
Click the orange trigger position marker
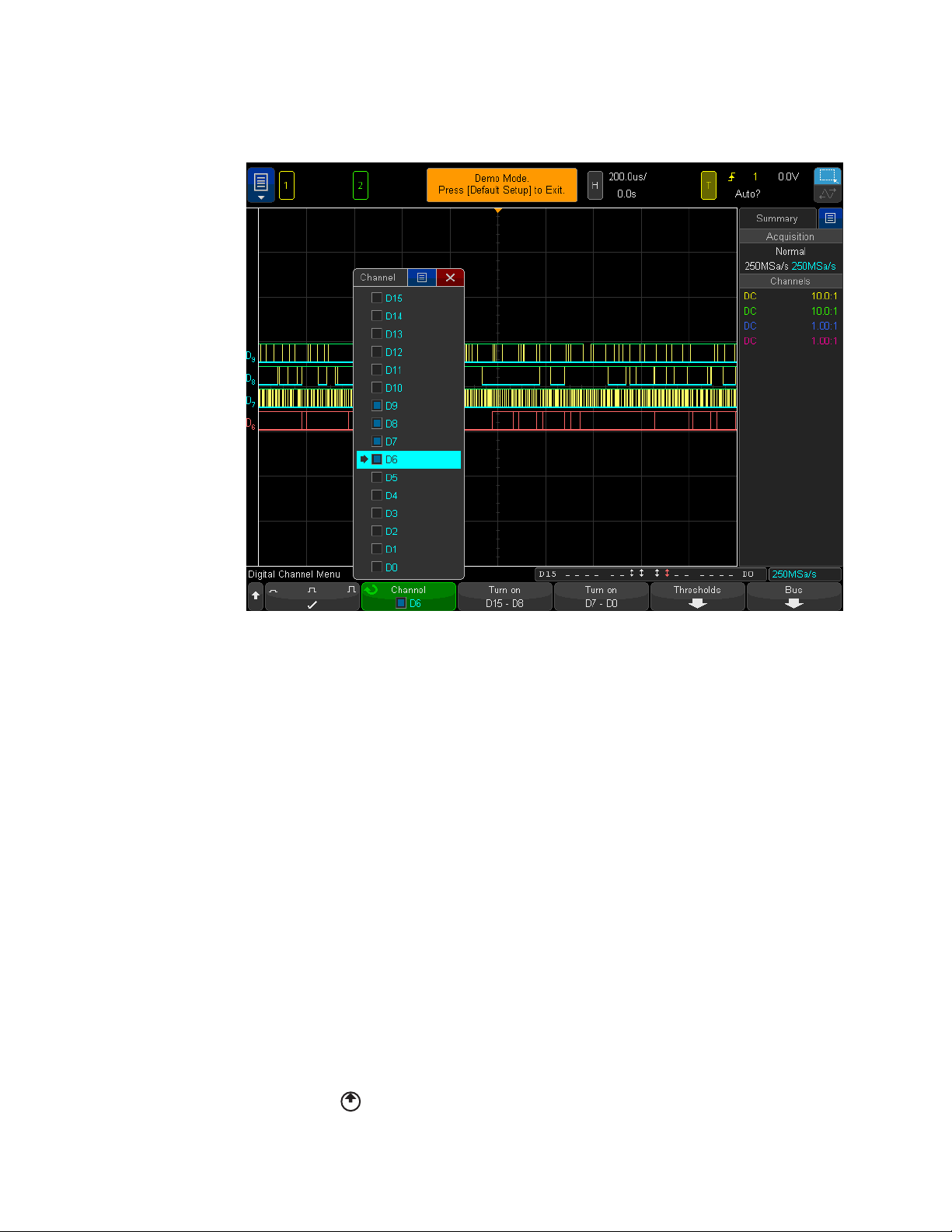pyautogui.click(x=498, y=211)
